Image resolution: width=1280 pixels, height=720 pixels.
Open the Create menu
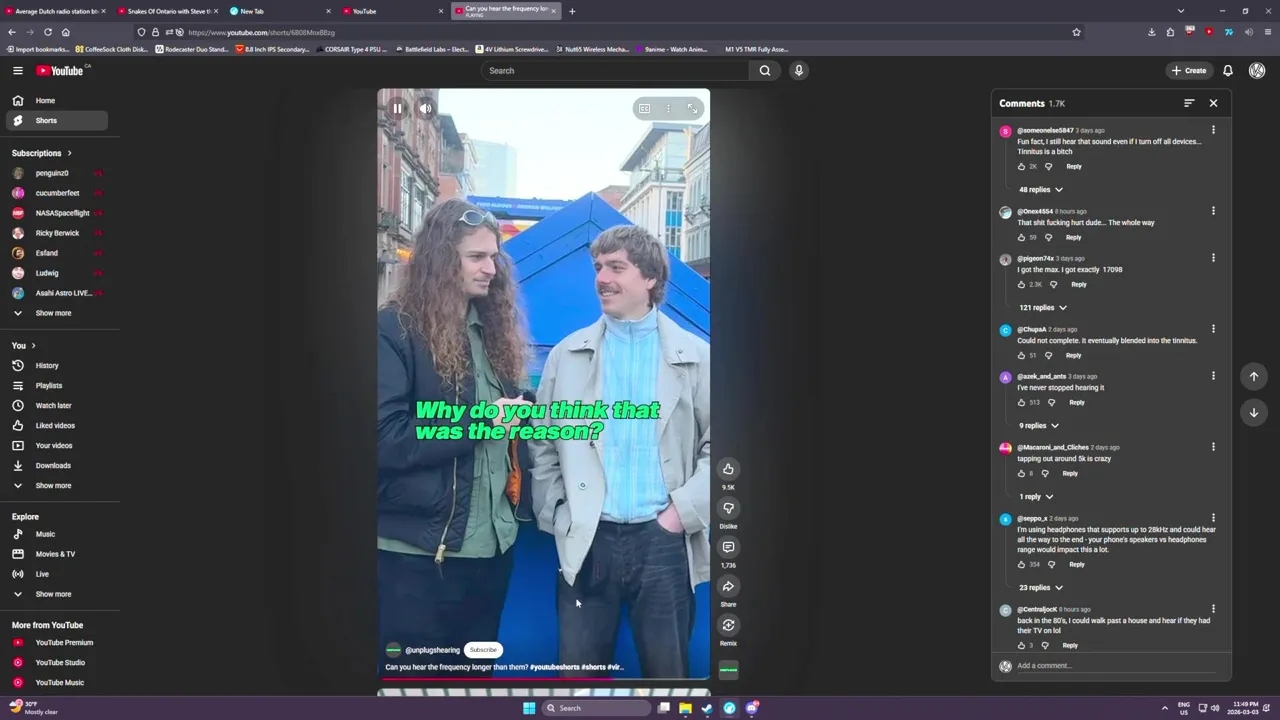pos(1189,70)
